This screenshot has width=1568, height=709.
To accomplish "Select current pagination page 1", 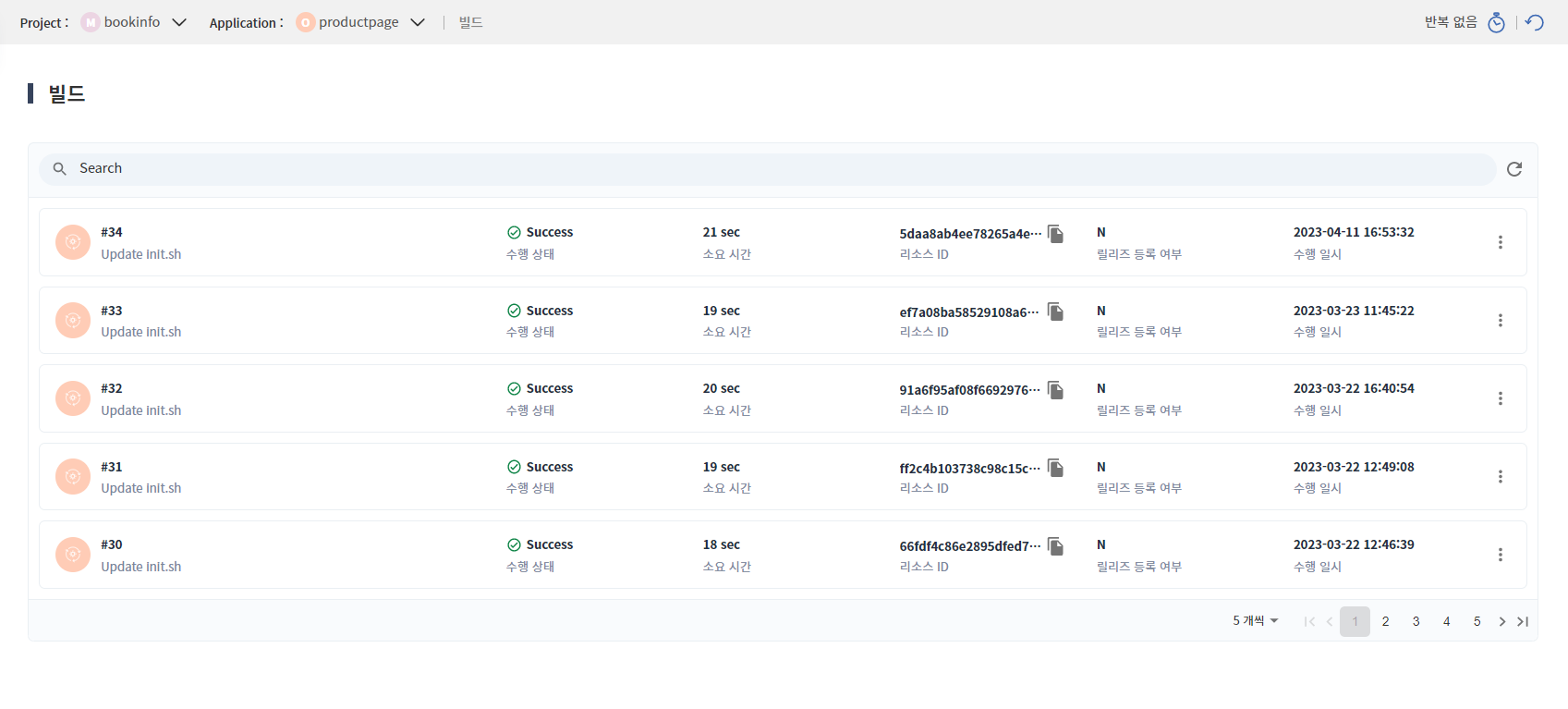I will click(1355, 621).
